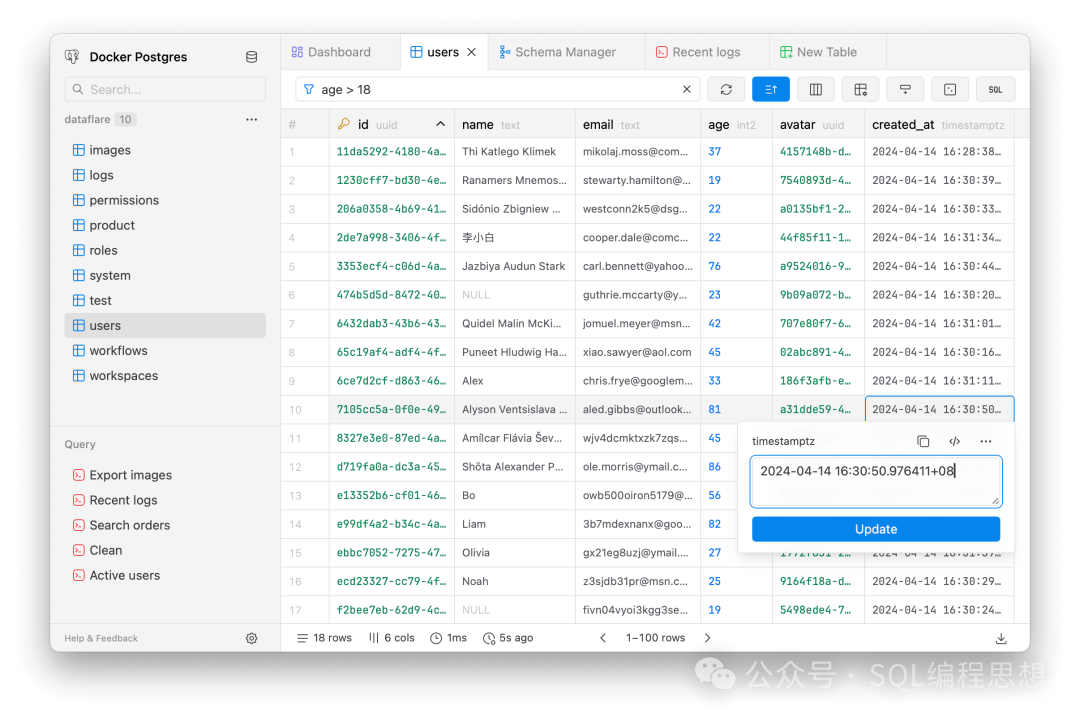The image size is (1080, 718).
Task: Toggle the blue sort rows button
Action: pyautogui.click(x=771, y=89)
